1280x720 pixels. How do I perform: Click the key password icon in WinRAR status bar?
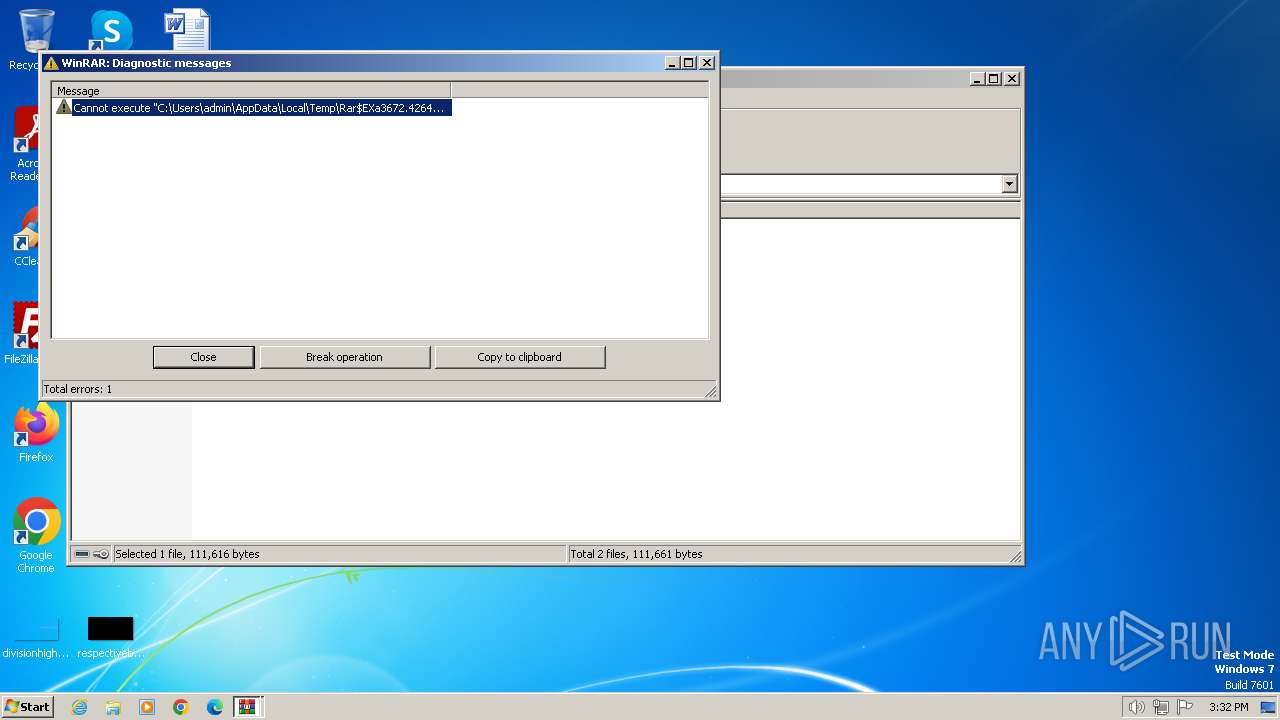pos(101,554)
